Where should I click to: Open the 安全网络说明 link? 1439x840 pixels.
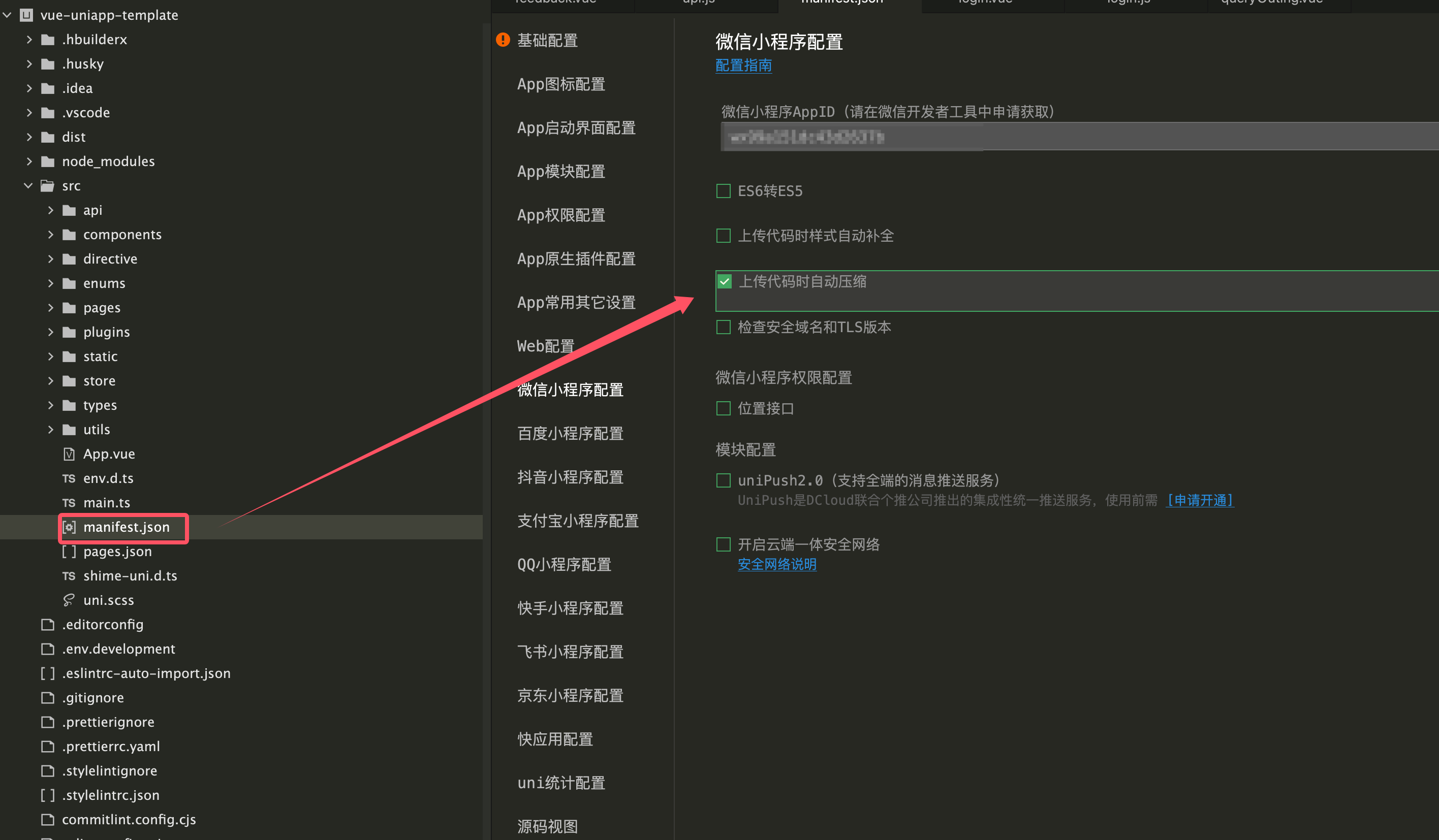[x=776, y=565]
